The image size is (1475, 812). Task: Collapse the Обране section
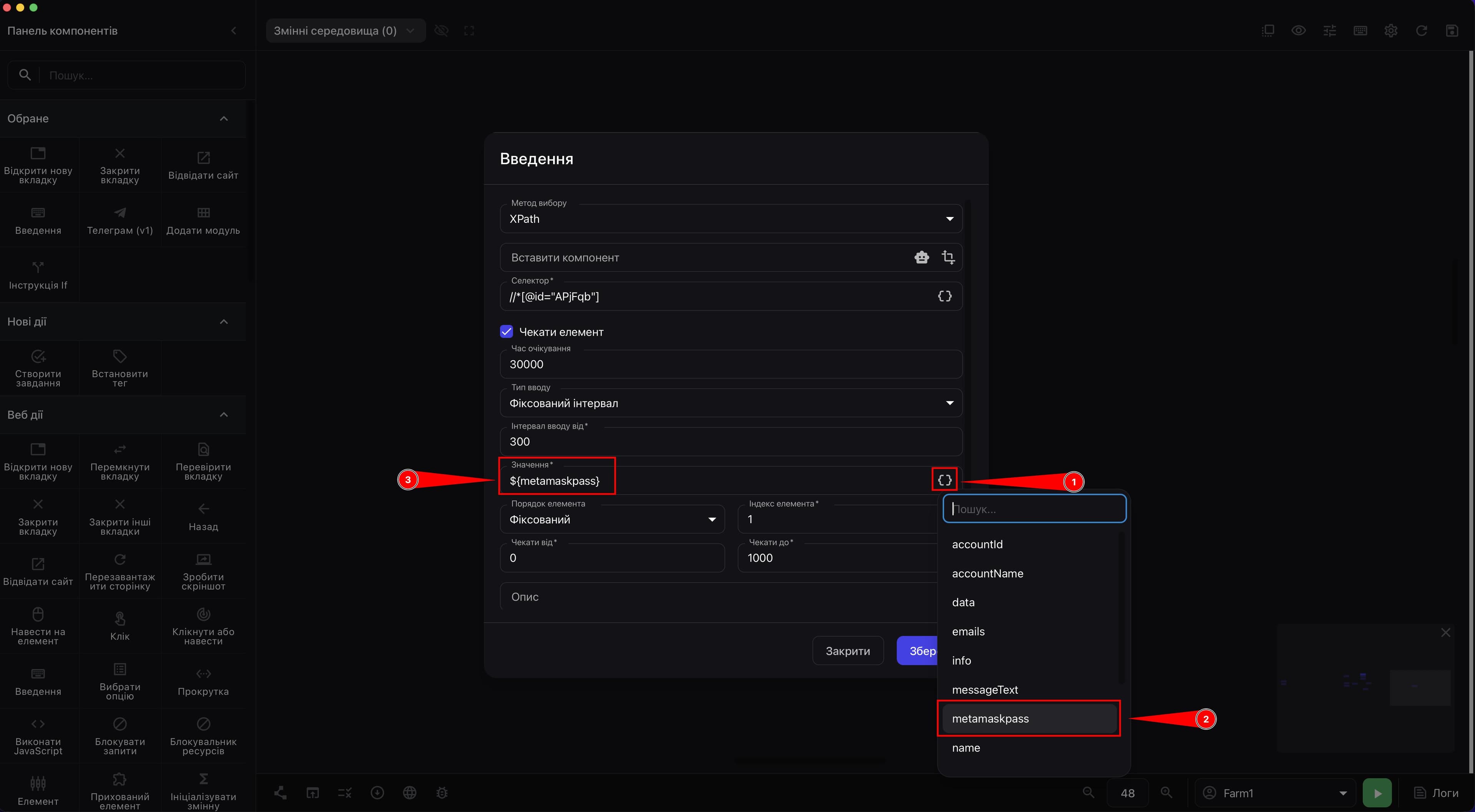[224, 119]
